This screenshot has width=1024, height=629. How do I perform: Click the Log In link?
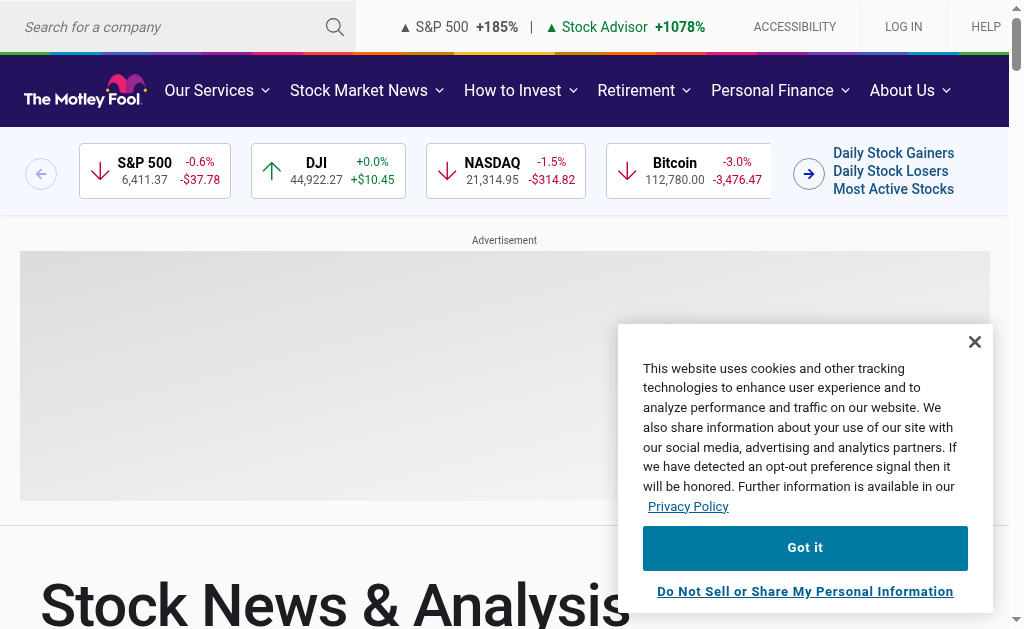903,27
